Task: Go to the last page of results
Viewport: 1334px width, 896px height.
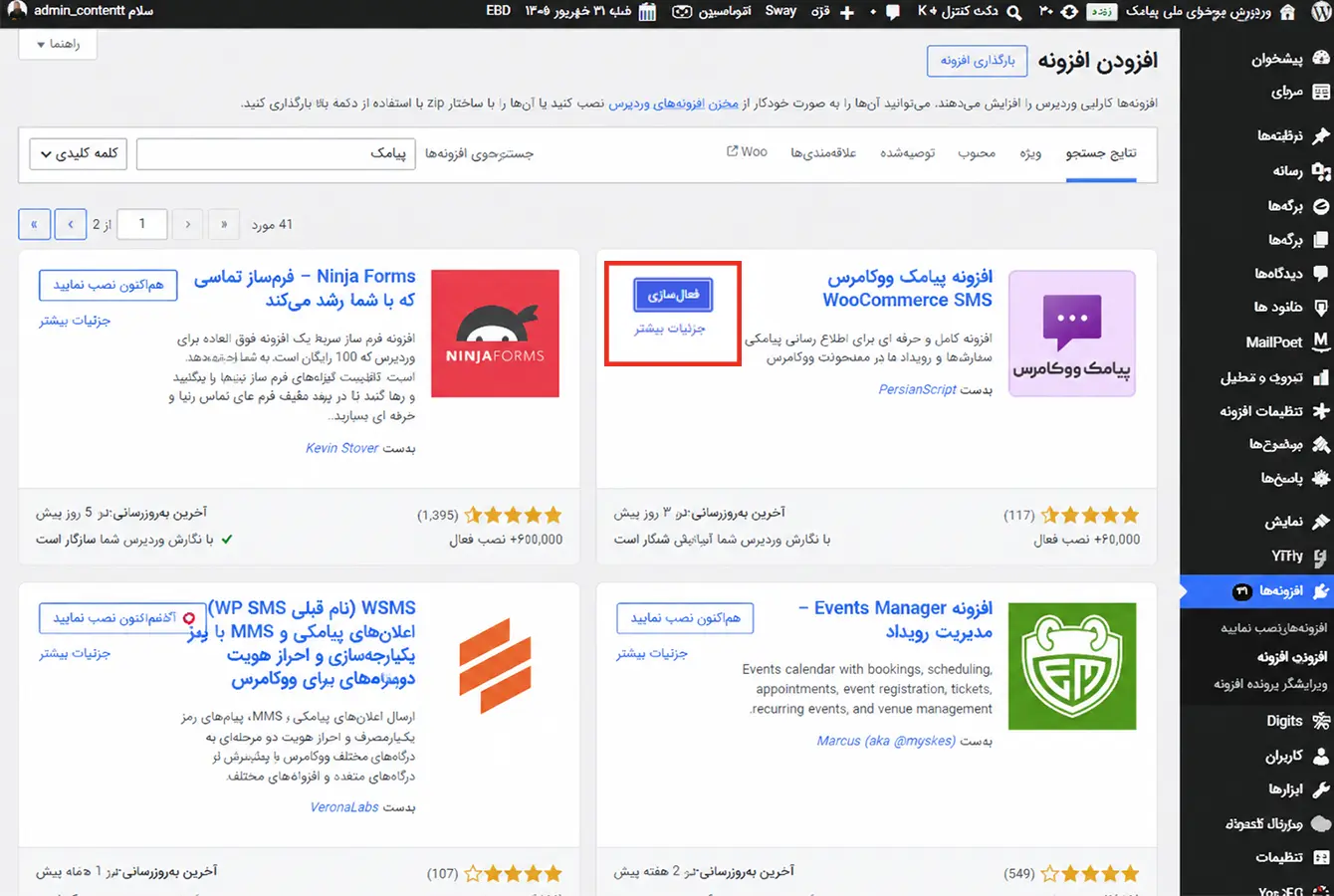Action: 34,224
